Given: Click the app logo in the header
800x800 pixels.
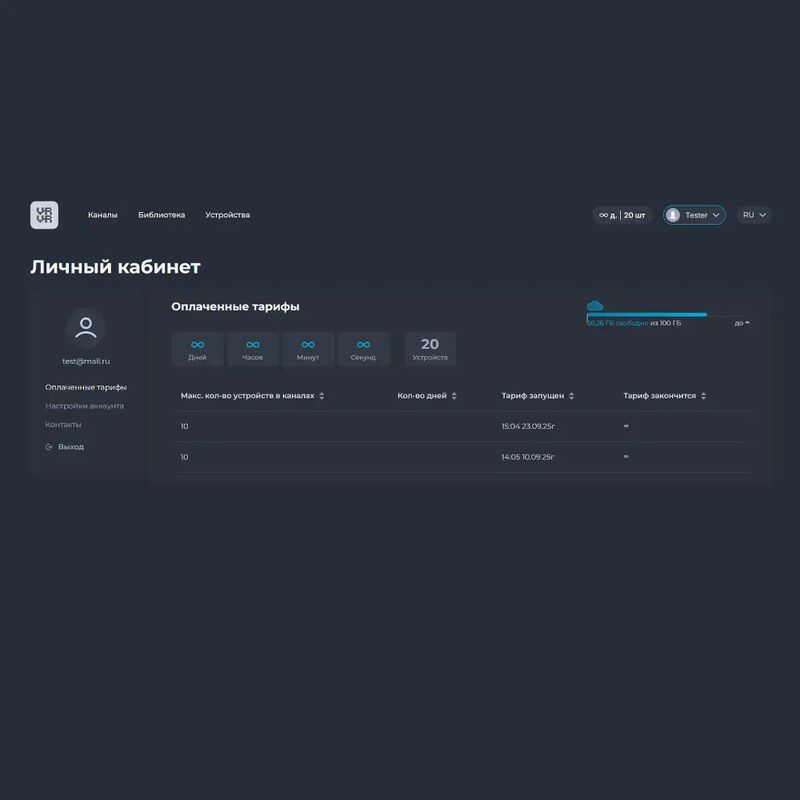Looking at the screenshot, I should [x=44, y=215].
